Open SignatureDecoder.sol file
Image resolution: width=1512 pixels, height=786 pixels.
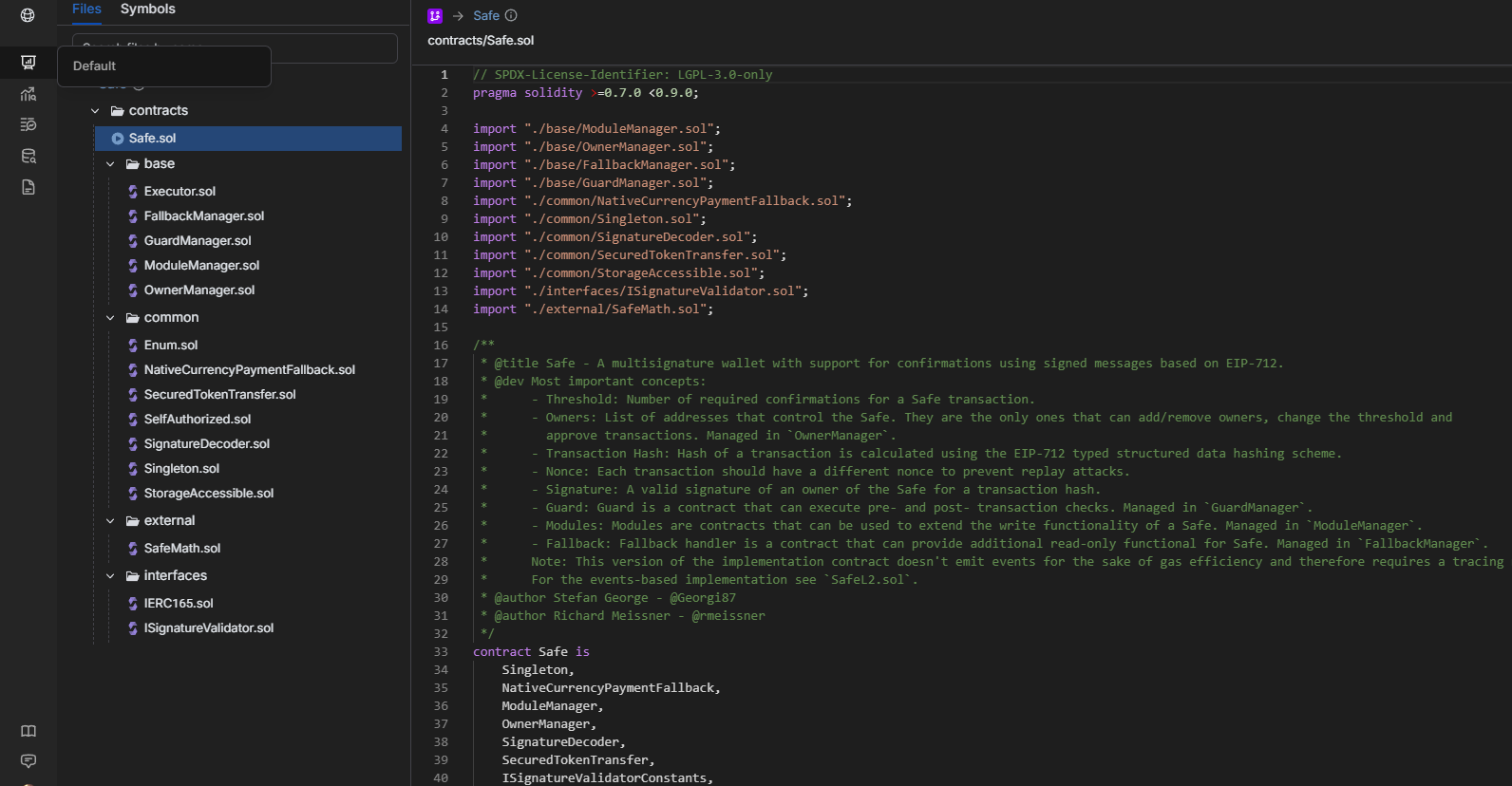[x=207, y=444]
